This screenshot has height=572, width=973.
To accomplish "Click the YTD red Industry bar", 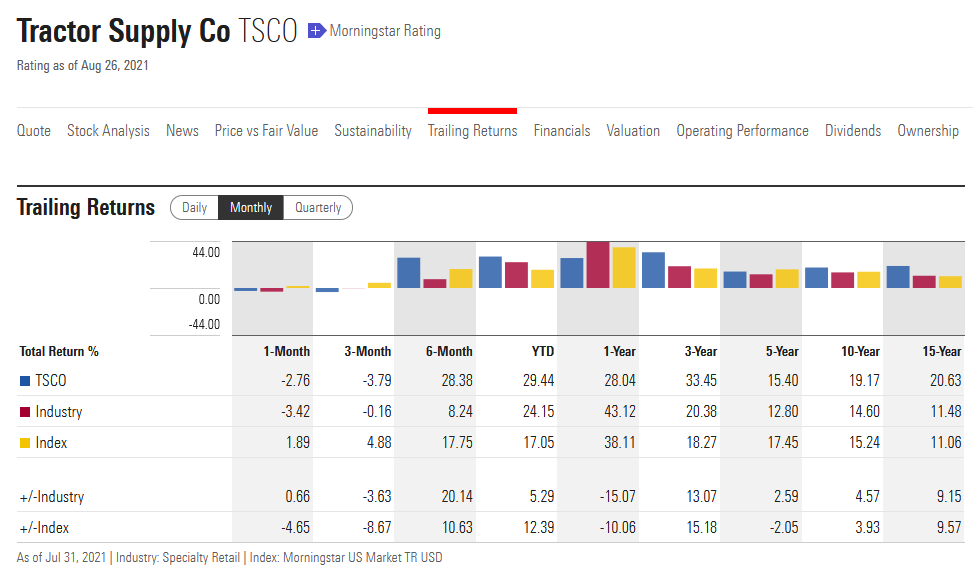I will (x=516, y=275).
